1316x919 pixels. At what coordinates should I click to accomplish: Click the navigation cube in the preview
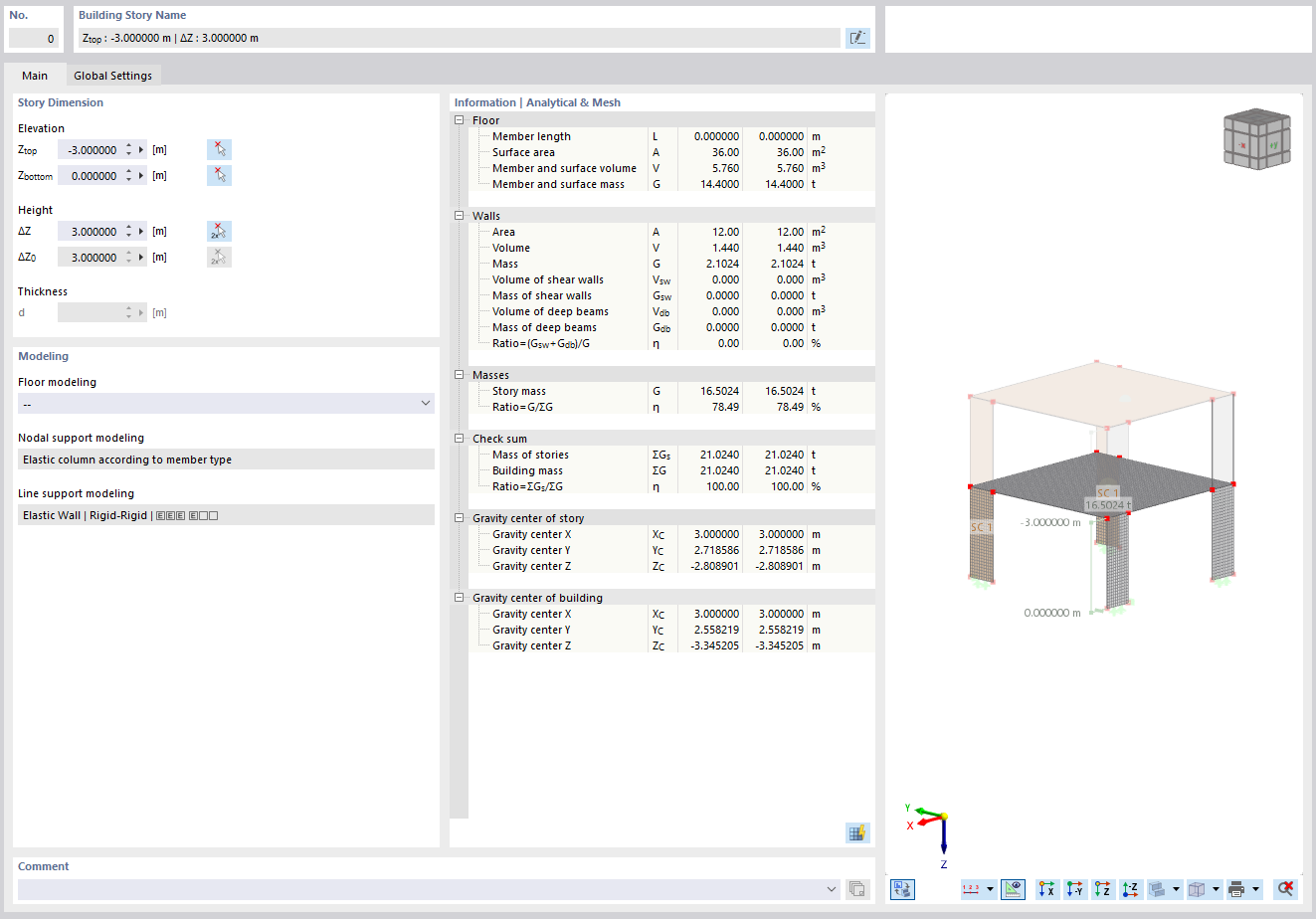[x=1256, y=140]
